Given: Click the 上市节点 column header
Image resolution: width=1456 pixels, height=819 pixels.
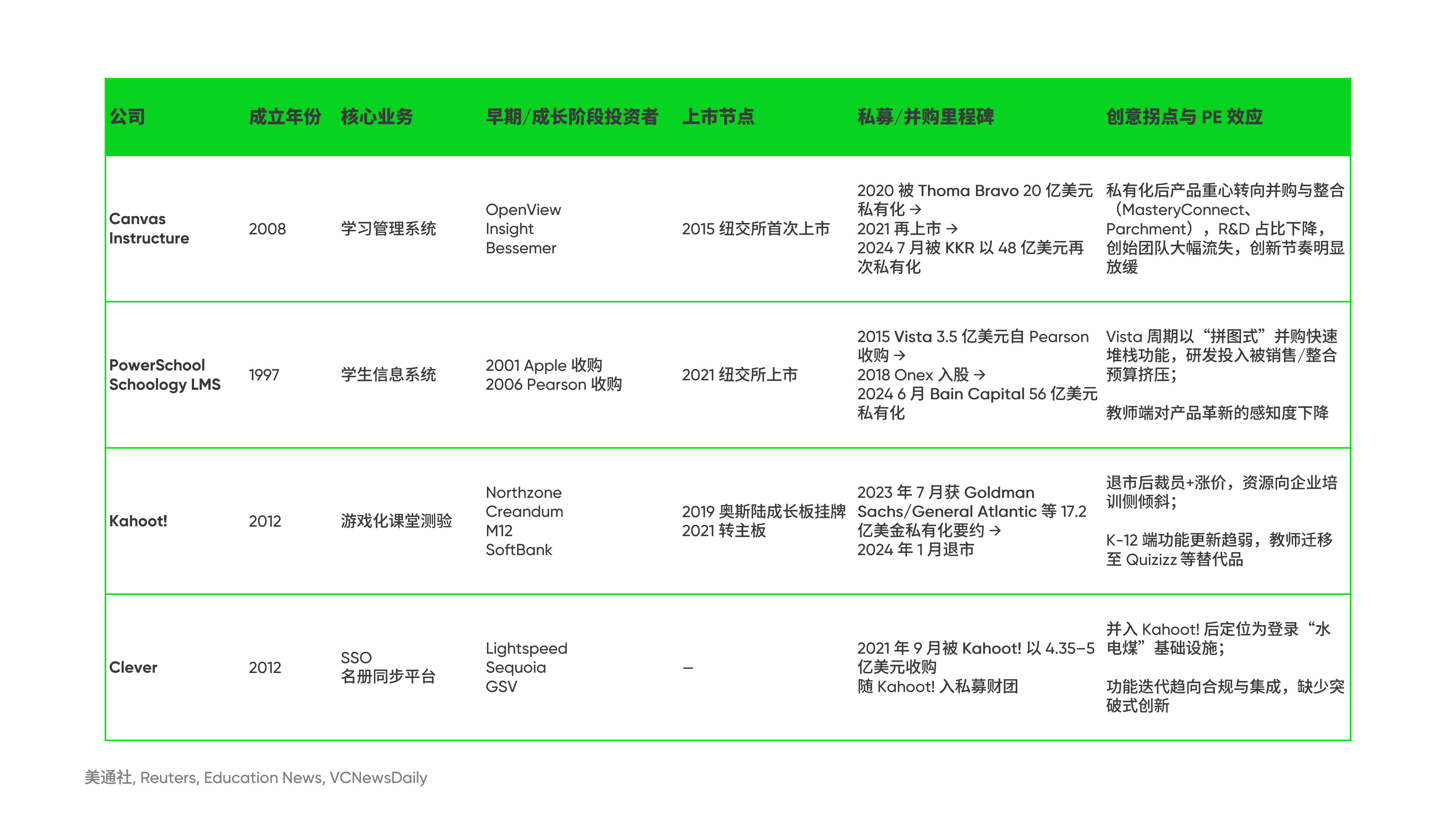Looking at the screenshot, I should pos(718,117).
